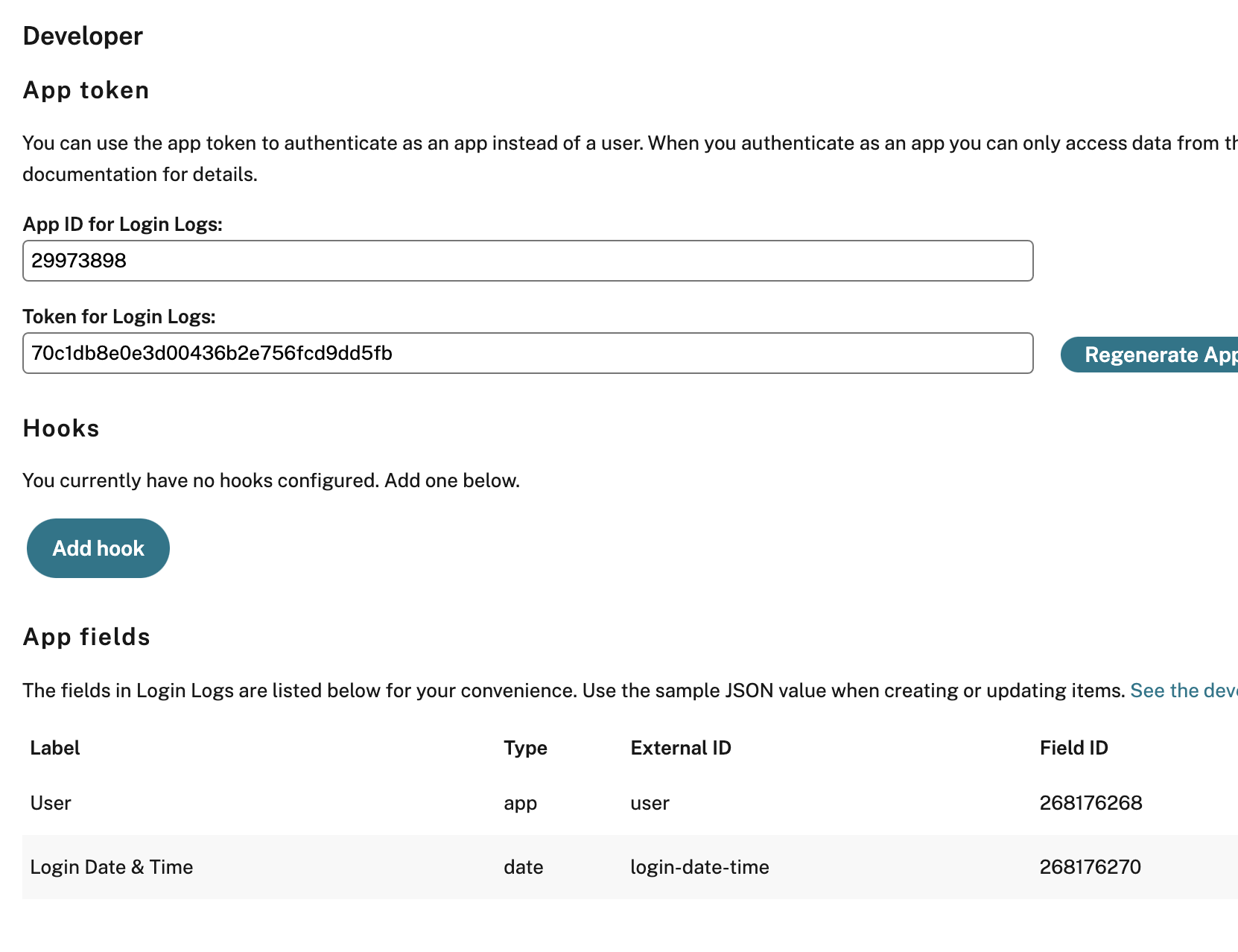The image size is (1238, 952).
Task: Click the 'user' external ID value
Action: pyautogui.click(x=650, y=803)
